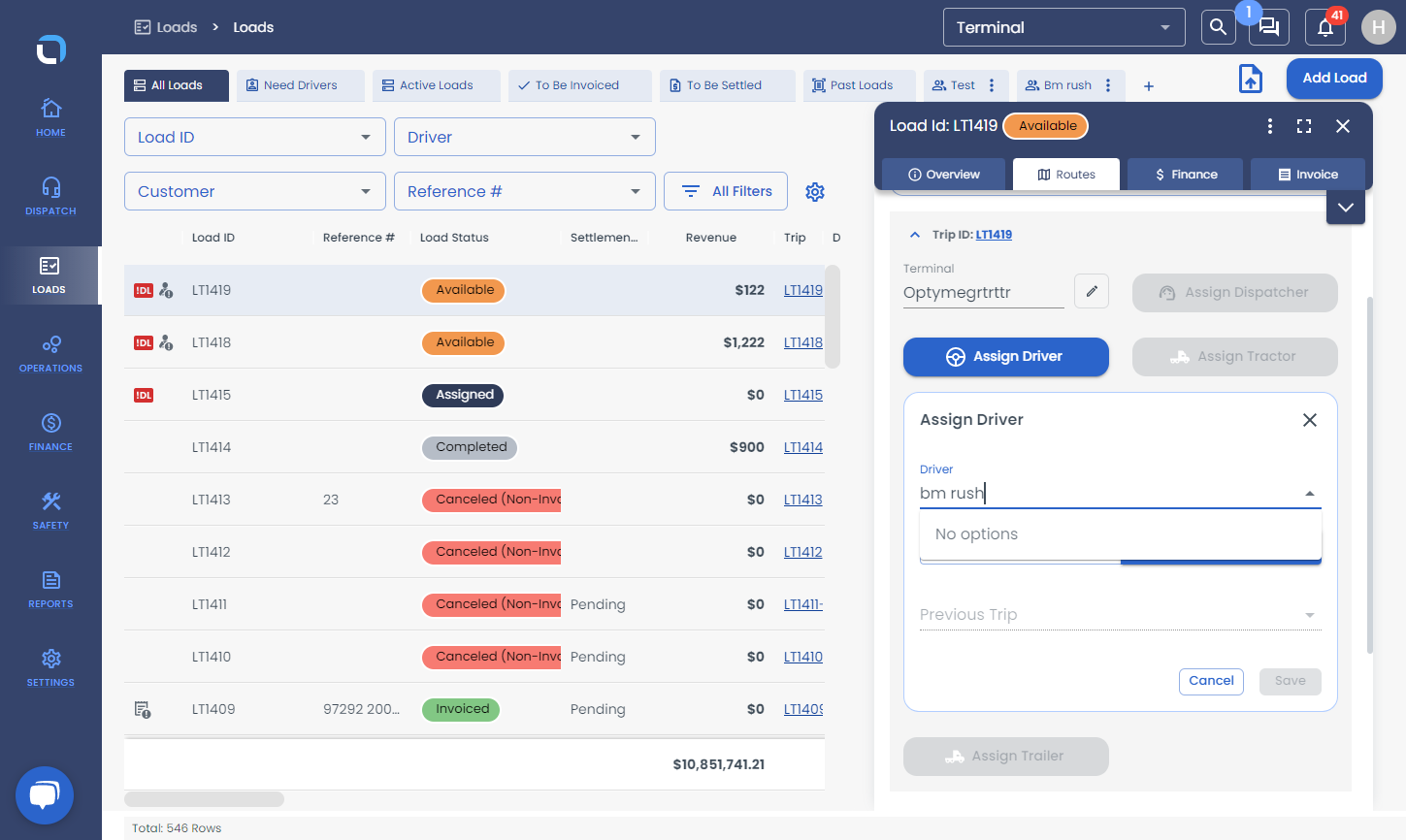Switch to the Active Loads tab

pyautogui.click(x=437, y=85)
